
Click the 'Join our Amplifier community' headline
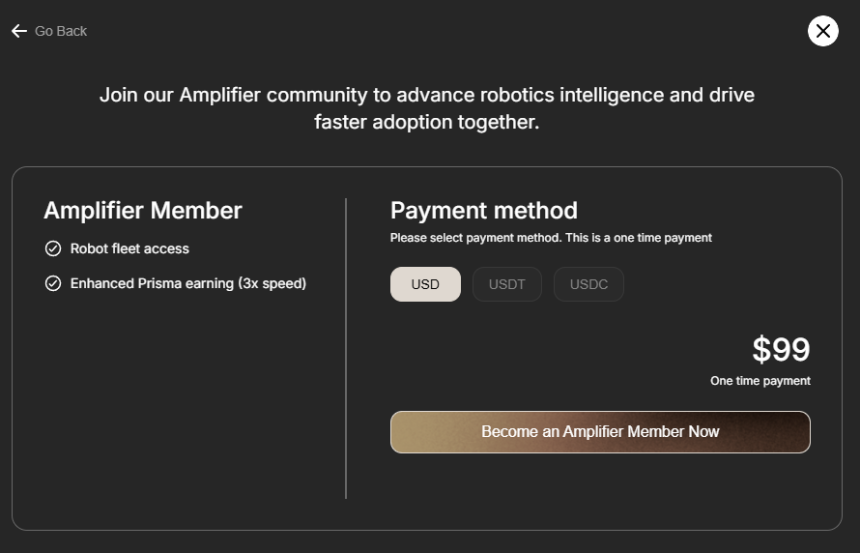click(427, 95)
